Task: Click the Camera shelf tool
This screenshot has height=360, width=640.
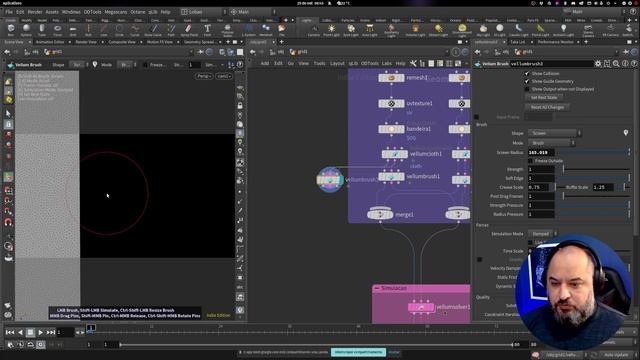Action: click(x=314, y=29)
